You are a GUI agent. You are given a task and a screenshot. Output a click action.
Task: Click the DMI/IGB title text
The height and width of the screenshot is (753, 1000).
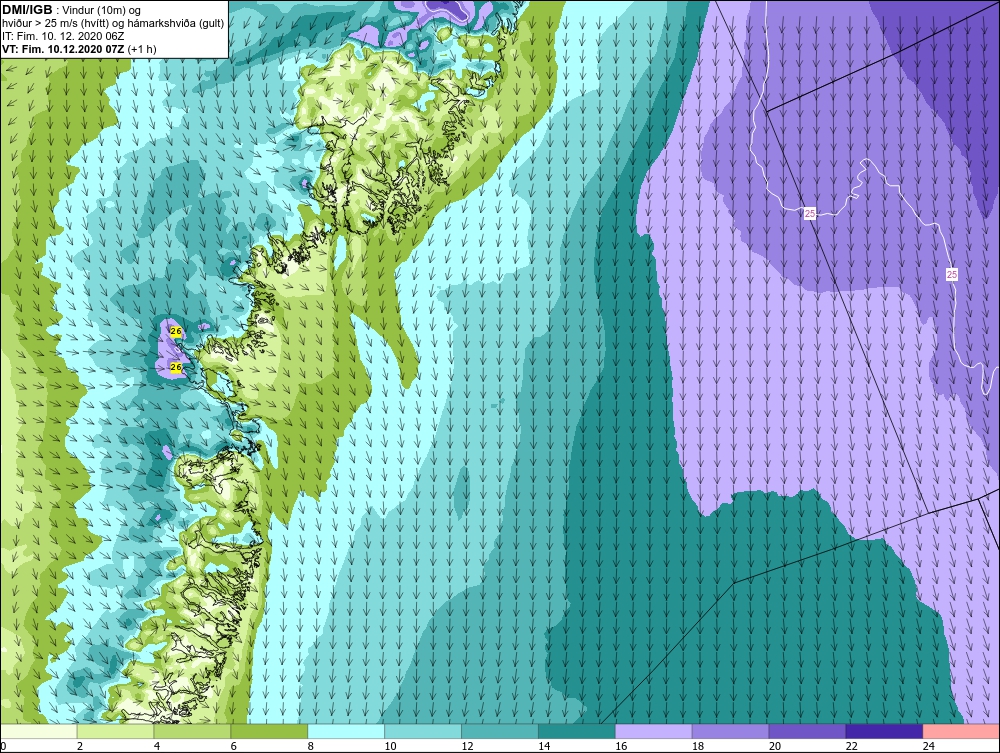pyautogui.click(x=27, y=10)
